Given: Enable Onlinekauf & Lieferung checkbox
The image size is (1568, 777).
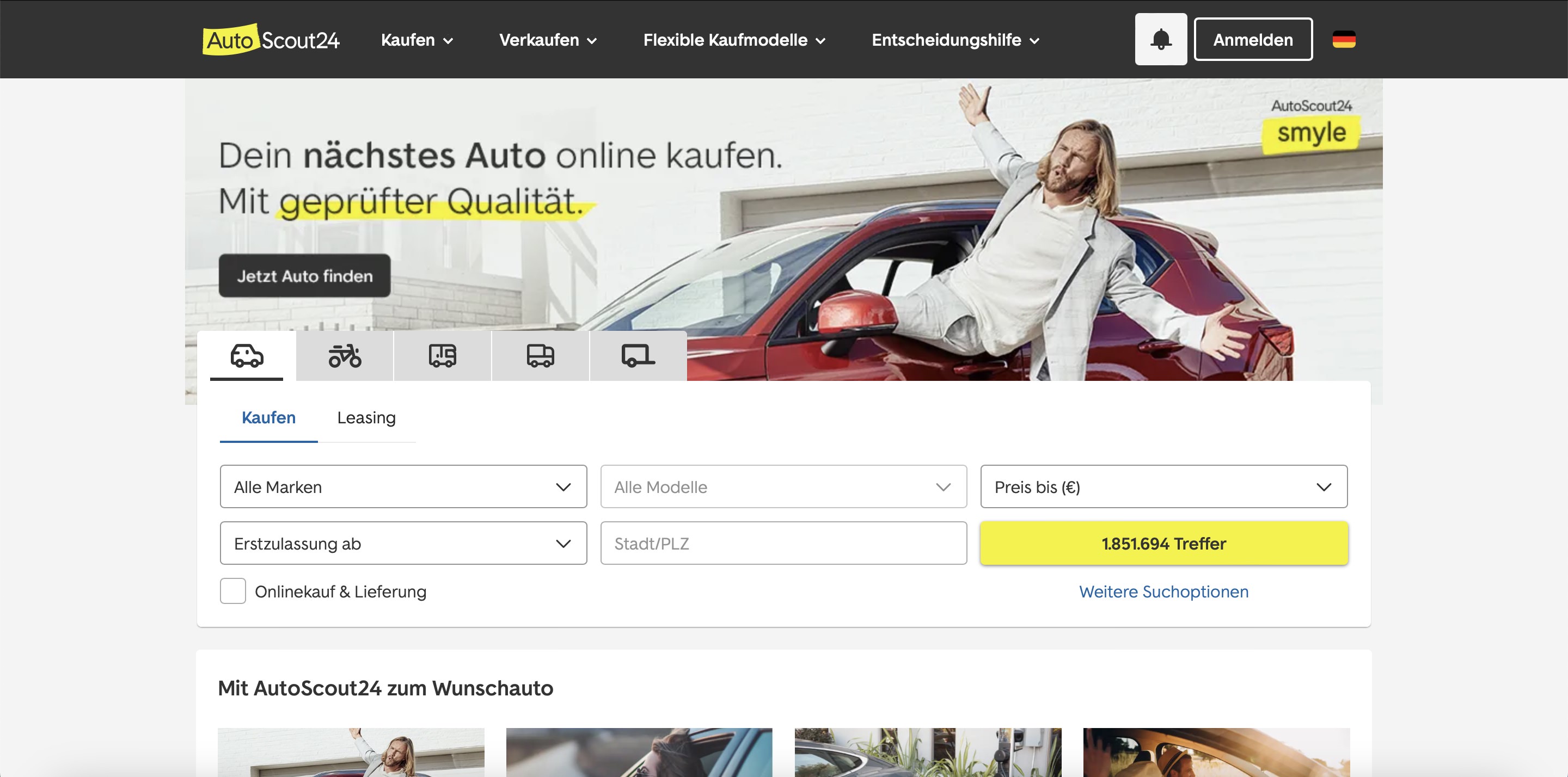Looking at the screenshot, I should (x=233, y=591).
